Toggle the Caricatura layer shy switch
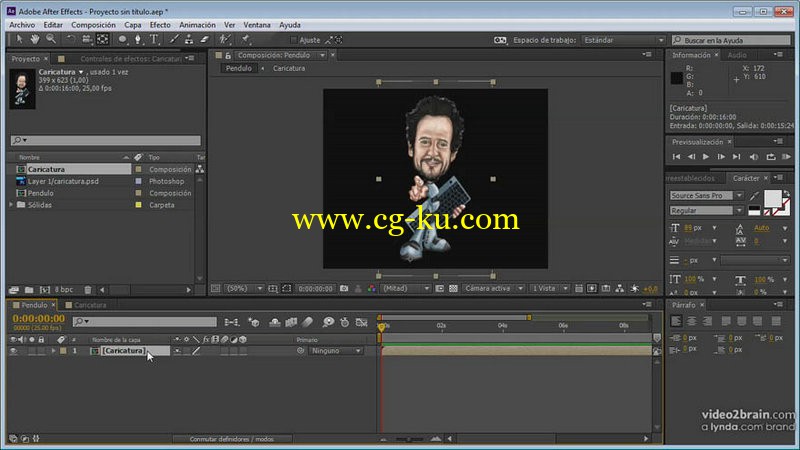Screen dimensions: 800x450 177,351
